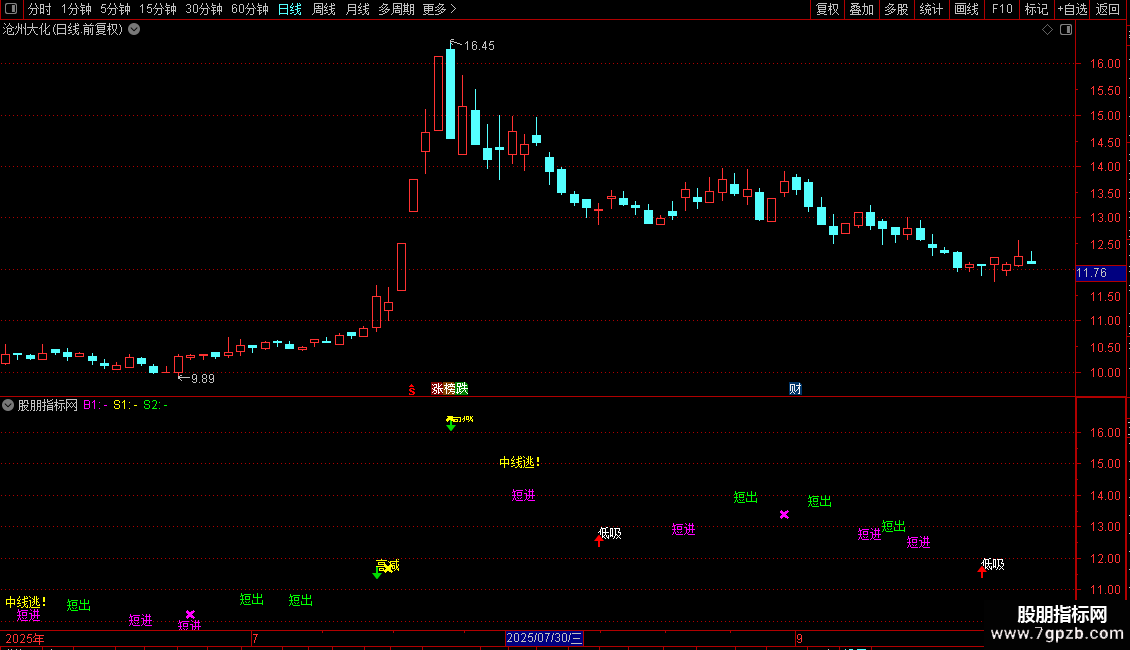Open the 多周期 multi-period view
This screenshot has width=1130, height=650.
pos(396,9)
